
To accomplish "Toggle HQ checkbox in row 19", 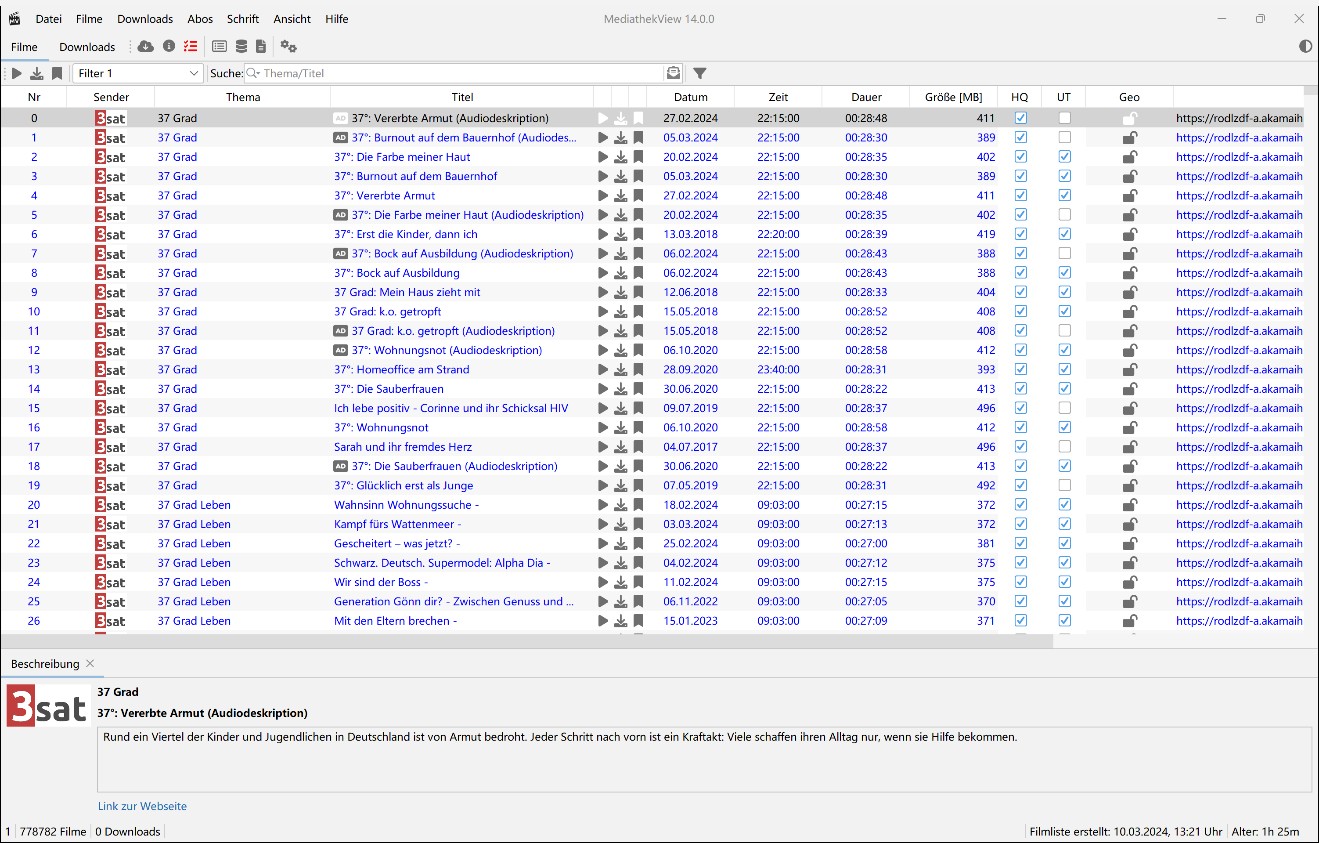I will [x=1021, y=485].
